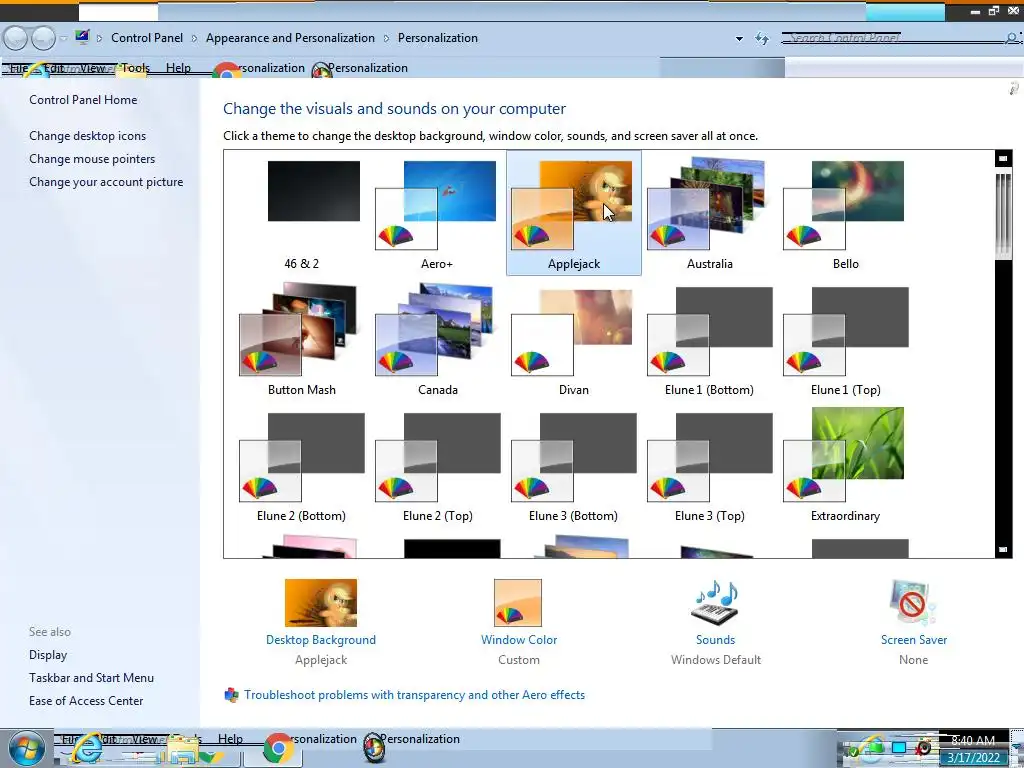Click Appearance and Personalization breadcrumb

(290, 38)
